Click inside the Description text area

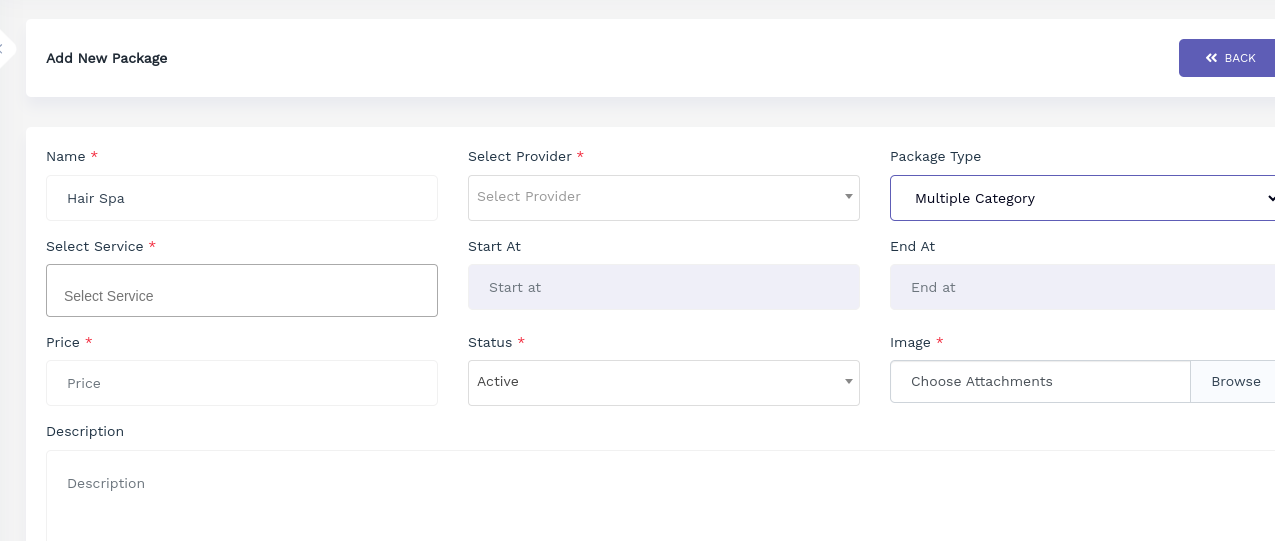coord(661,496)
